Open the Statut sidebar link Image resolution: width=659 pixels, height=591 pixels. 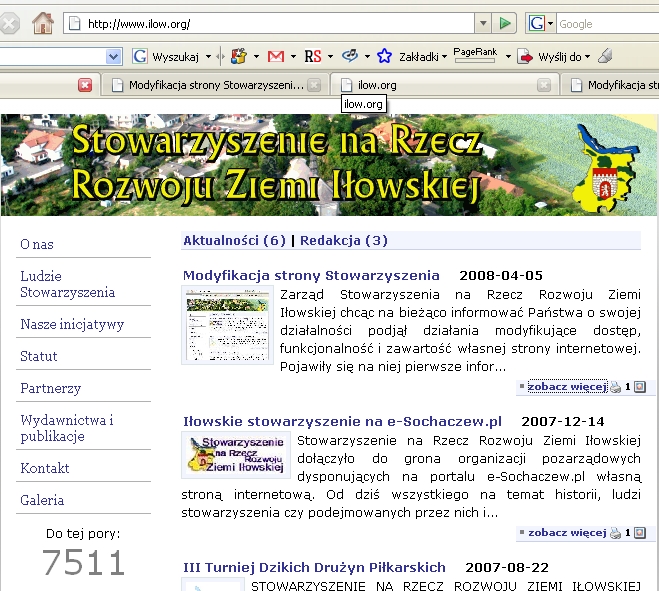[39, 356]
